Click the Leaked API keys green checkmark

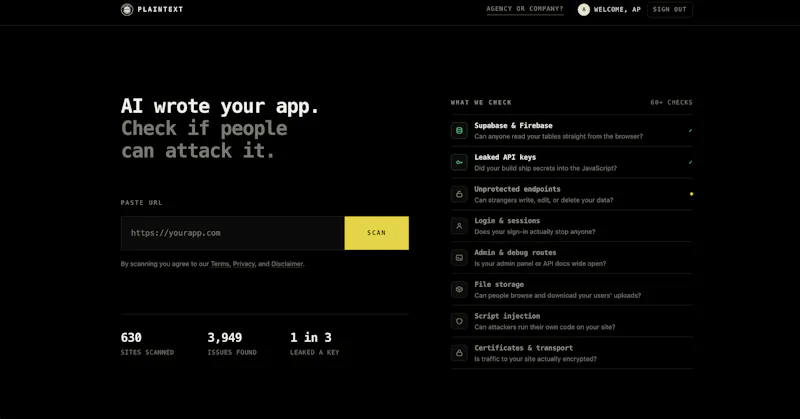coord(690,162)
